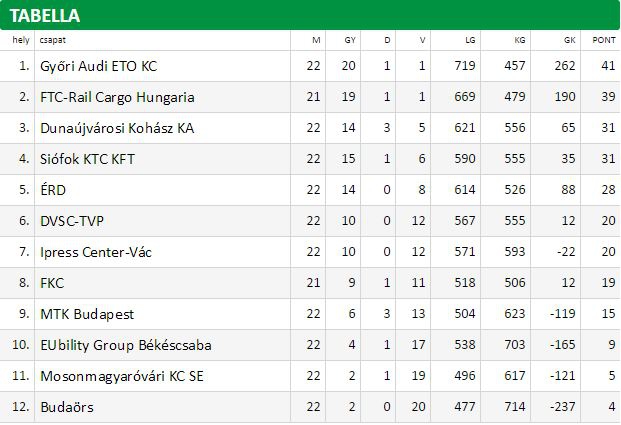Screen dimensions: 621x425
Task: Click the Siófok KTC KFT team name
Action: point(88,159)
